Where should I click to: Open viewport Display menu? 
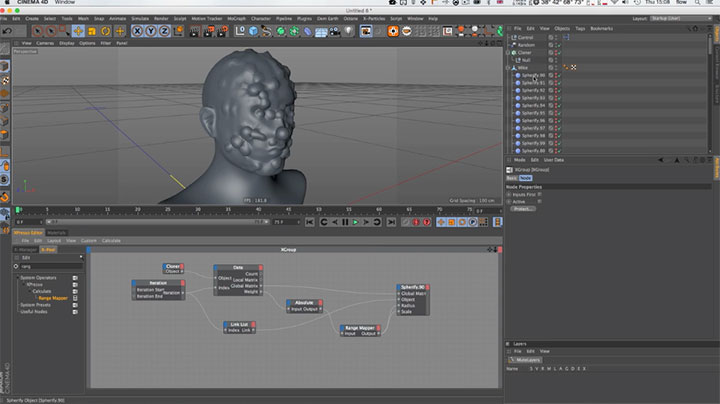pos(67,43)
